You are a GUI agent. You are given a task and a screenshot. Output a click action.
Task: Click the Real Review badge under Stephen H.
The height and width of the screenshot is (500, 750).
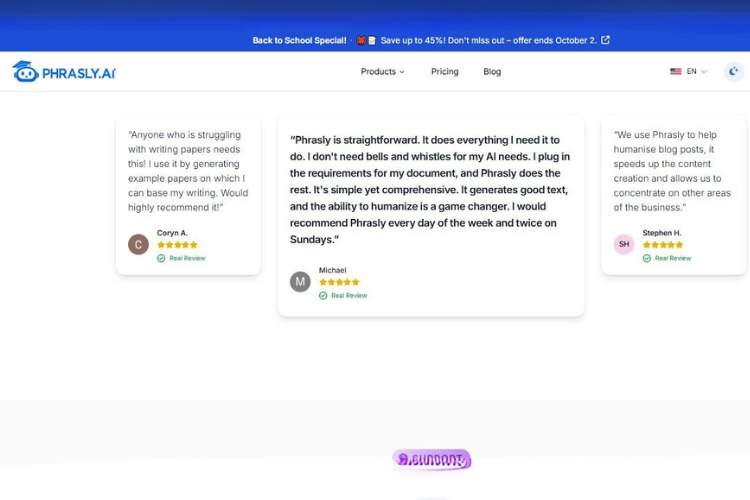[x=667, y=258]
